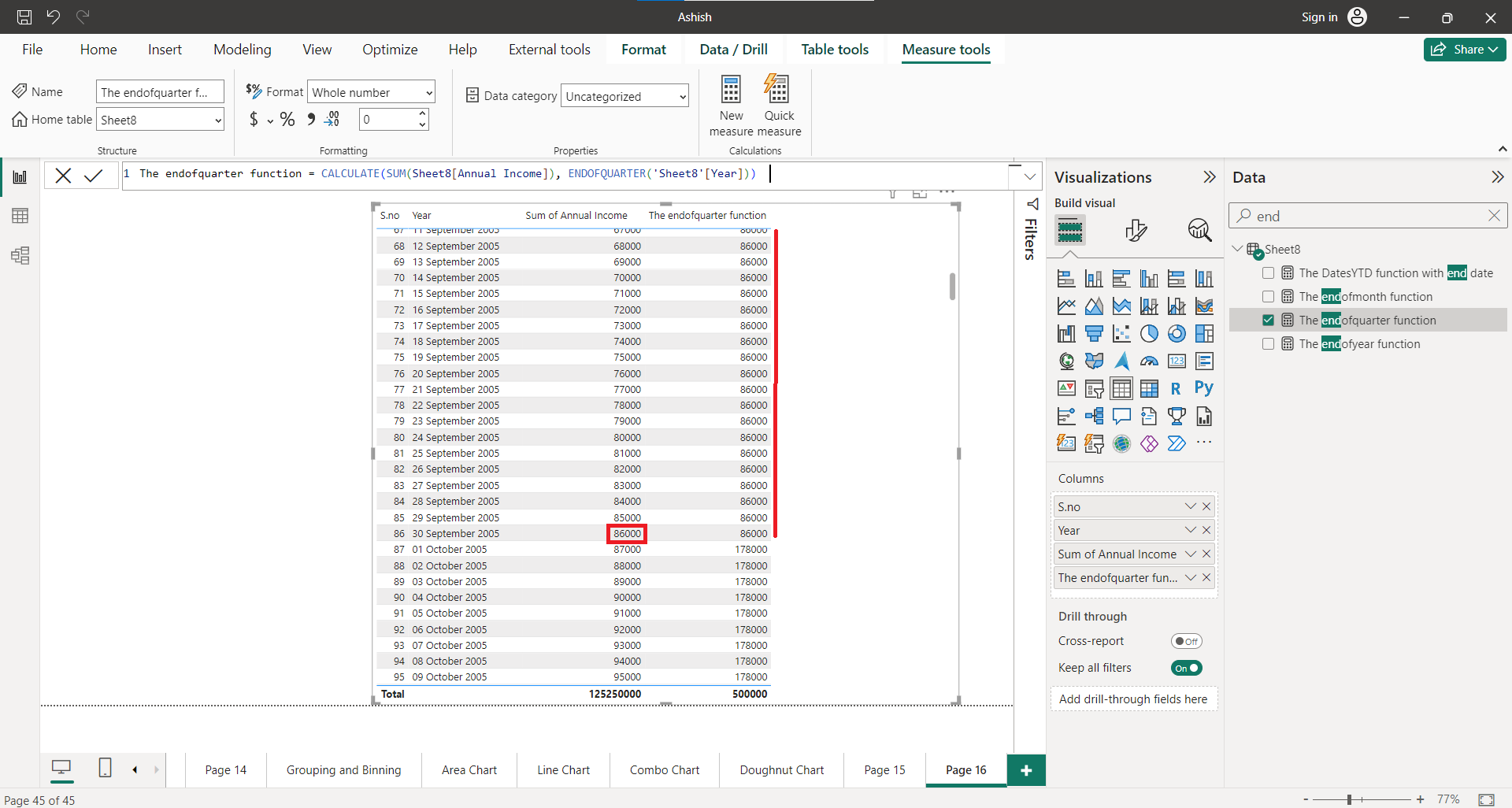This screenshot has height=808, width=1512.
Task: Click the Share button
Action: click(x=1464, y=49)
